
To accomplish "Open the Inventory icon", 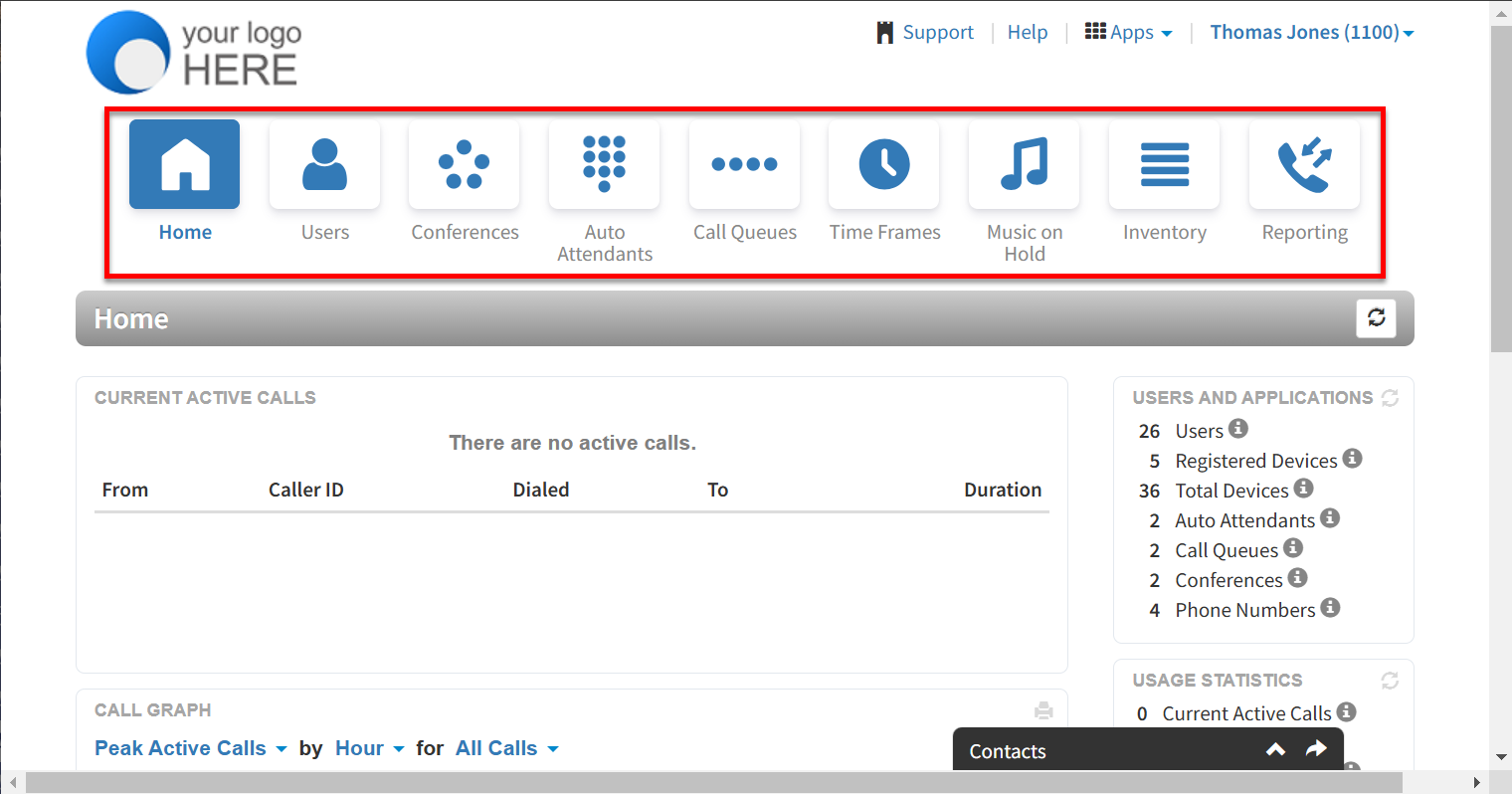I will coord(1164,165).
